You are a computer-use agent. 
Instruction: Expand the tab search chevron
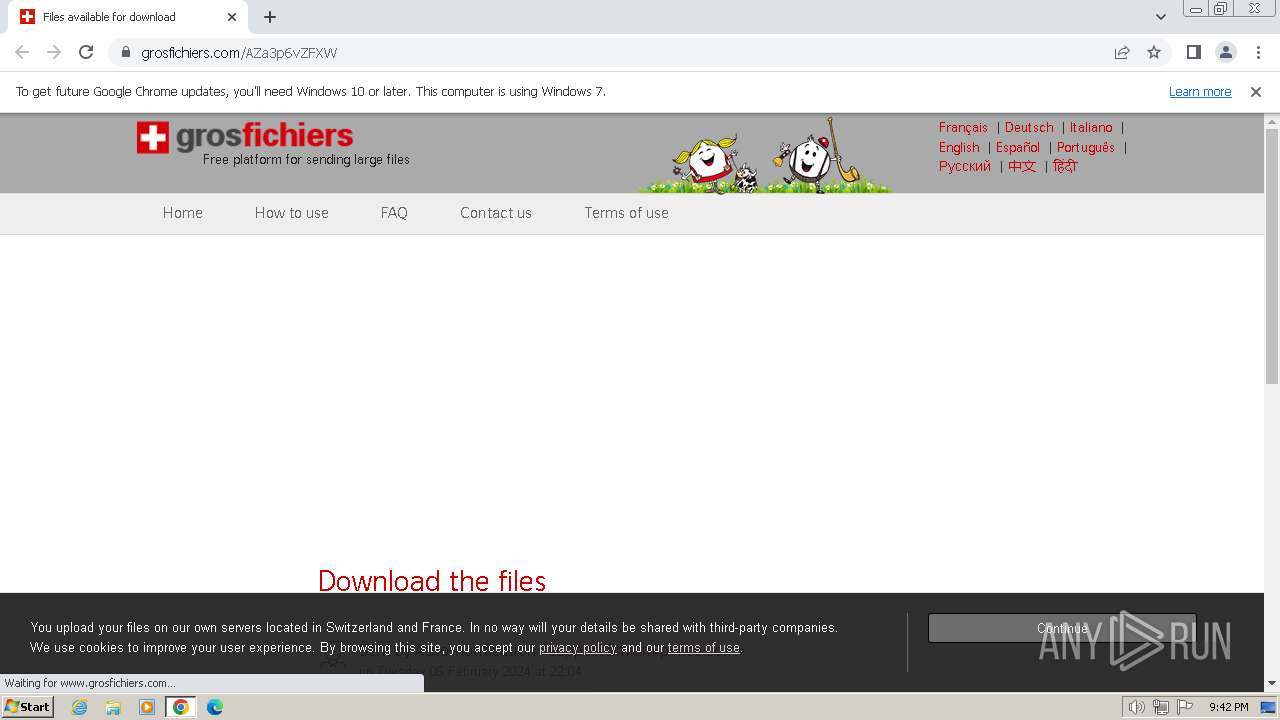click(1161, 17)
